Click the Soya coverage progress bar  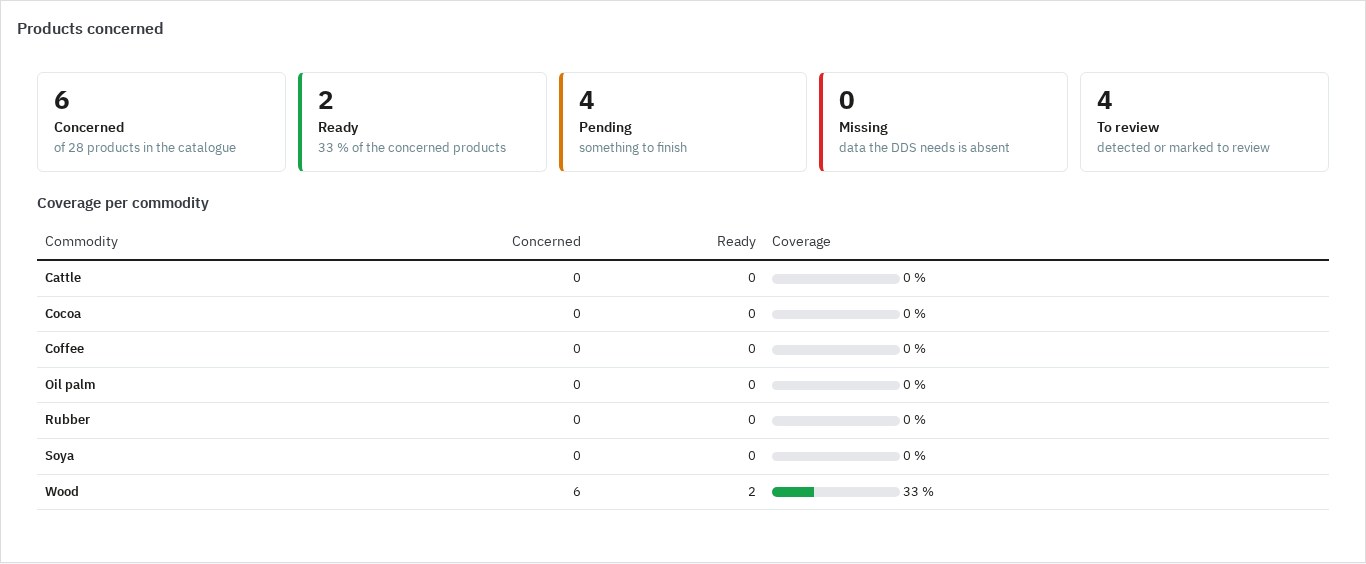(x=836, y=456)
